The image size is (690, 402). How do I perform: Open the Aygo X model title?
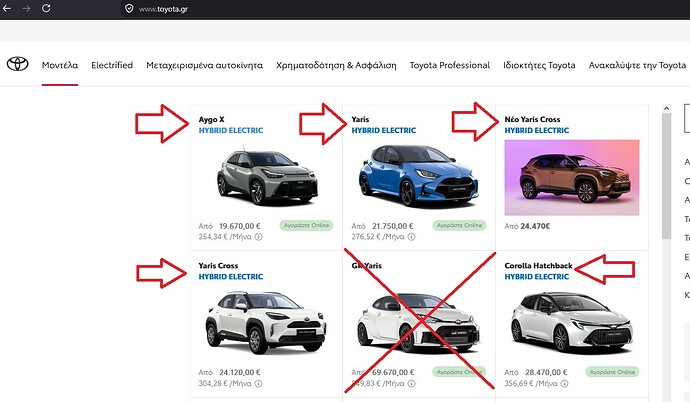211,119
